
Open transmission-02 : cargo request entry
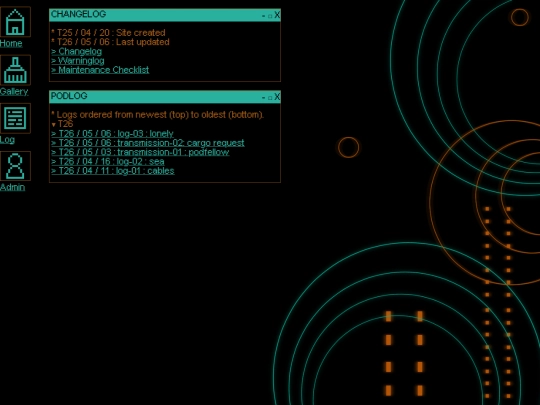tap(148, 143)
